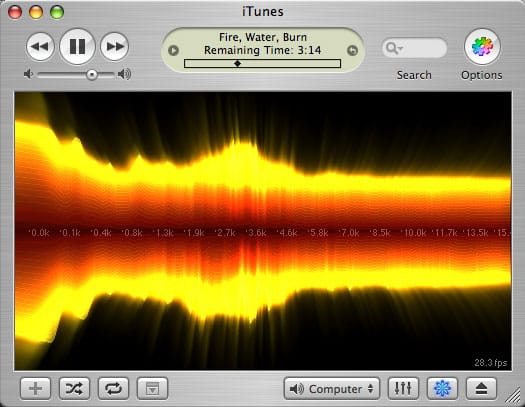The height and width of the screenshot is (407, 525).
Task: Click the song title Fire, Water, Burn
Action: coord(263,37)
